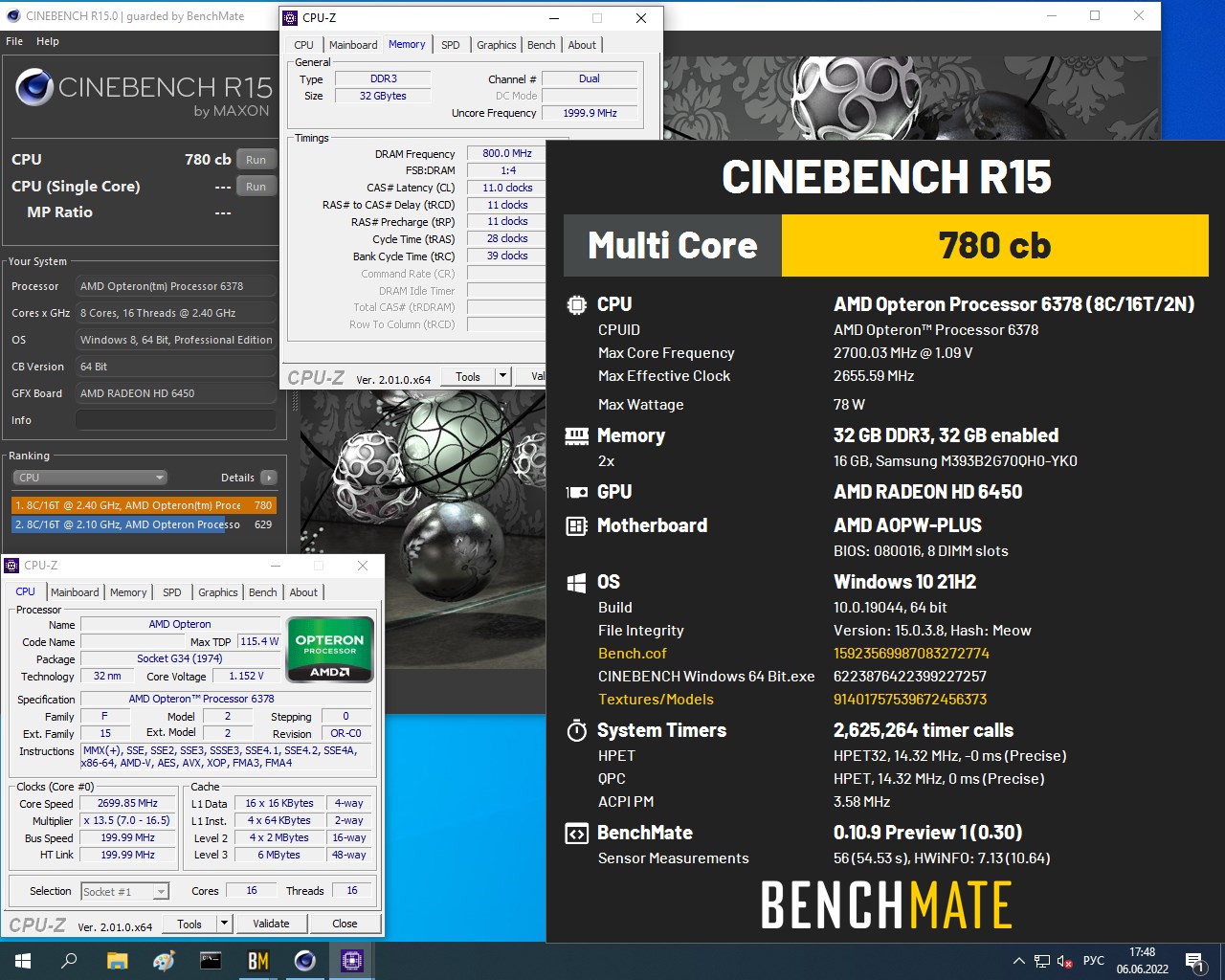Open About tab in lower CPU-Z window

coord(303,592)
